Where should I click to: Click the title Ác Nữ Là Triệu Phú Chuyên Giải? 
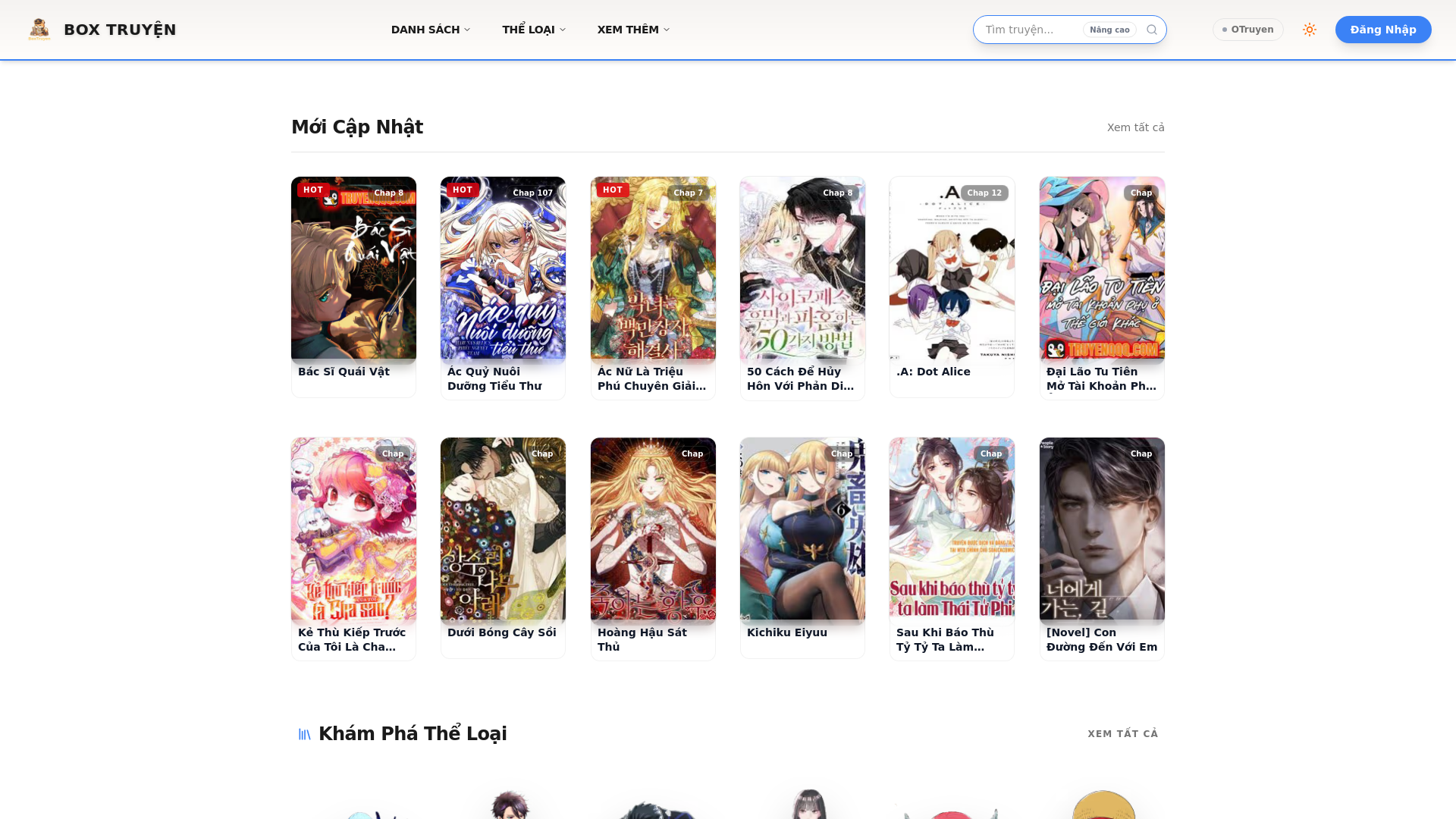click(651, 379)
